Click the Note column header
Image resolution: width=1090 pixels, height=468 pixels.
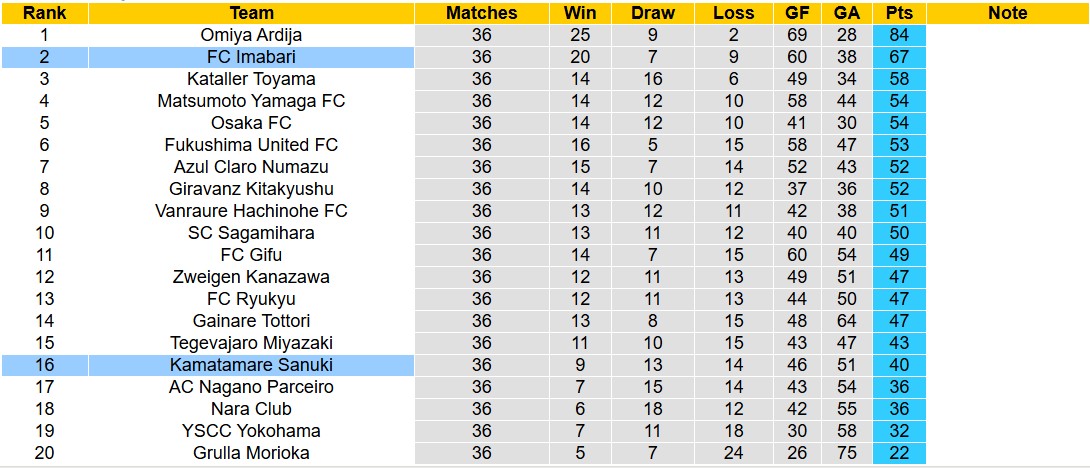click(1006, 13)
